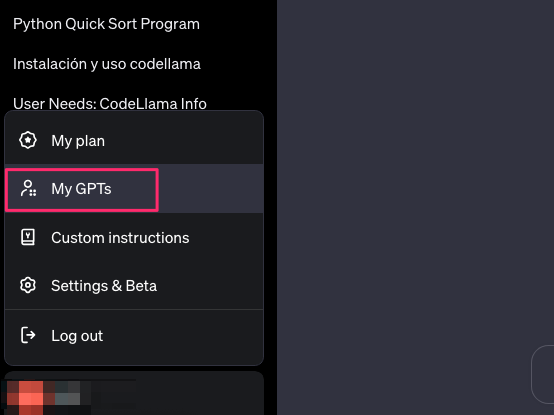Click the star badge icon beside My plan
Viewport: 554px width, 415px height.
coord(28,140)
